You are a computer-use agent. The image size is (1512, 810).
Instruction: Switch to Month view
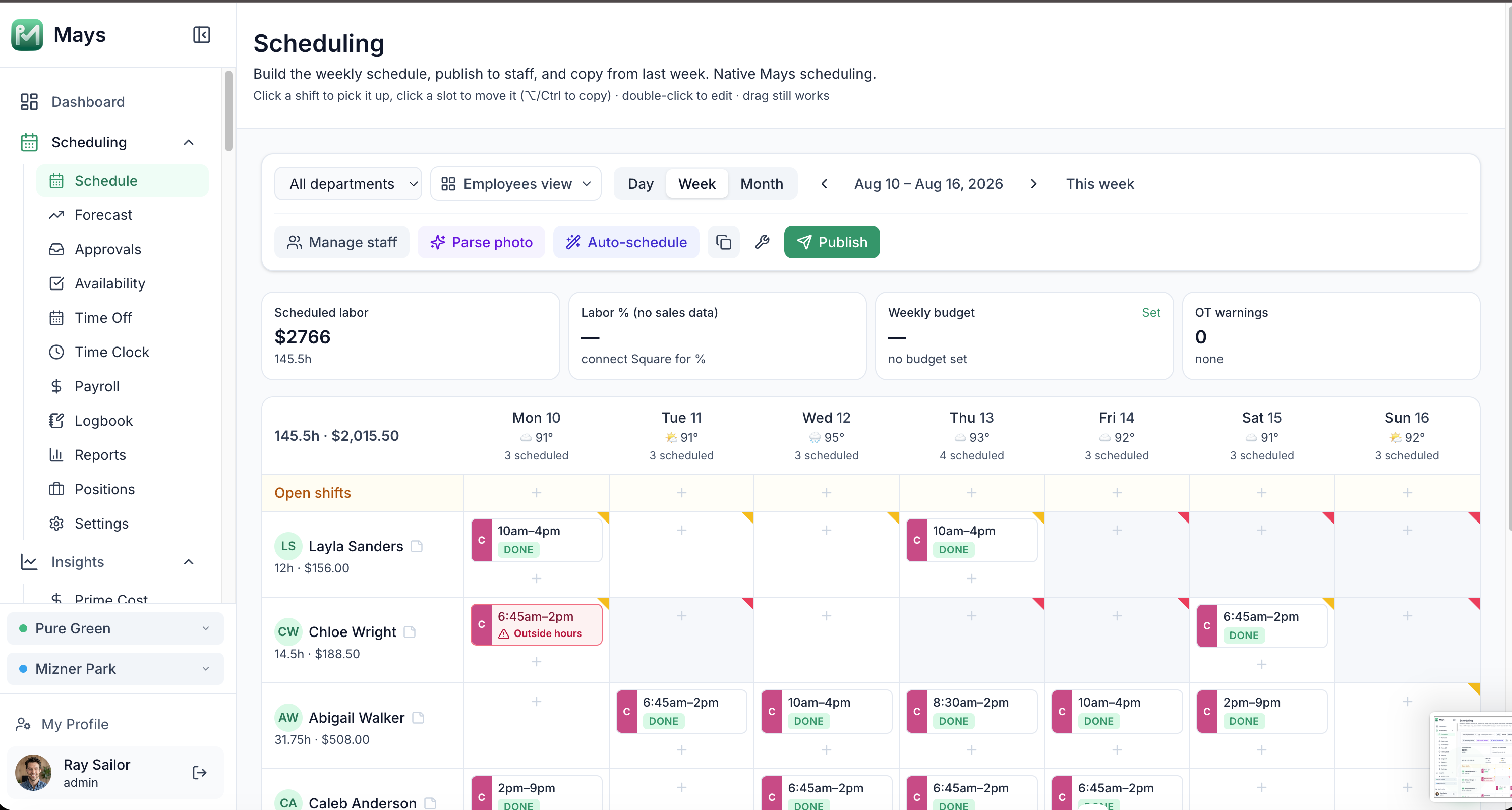pos(761,184)
